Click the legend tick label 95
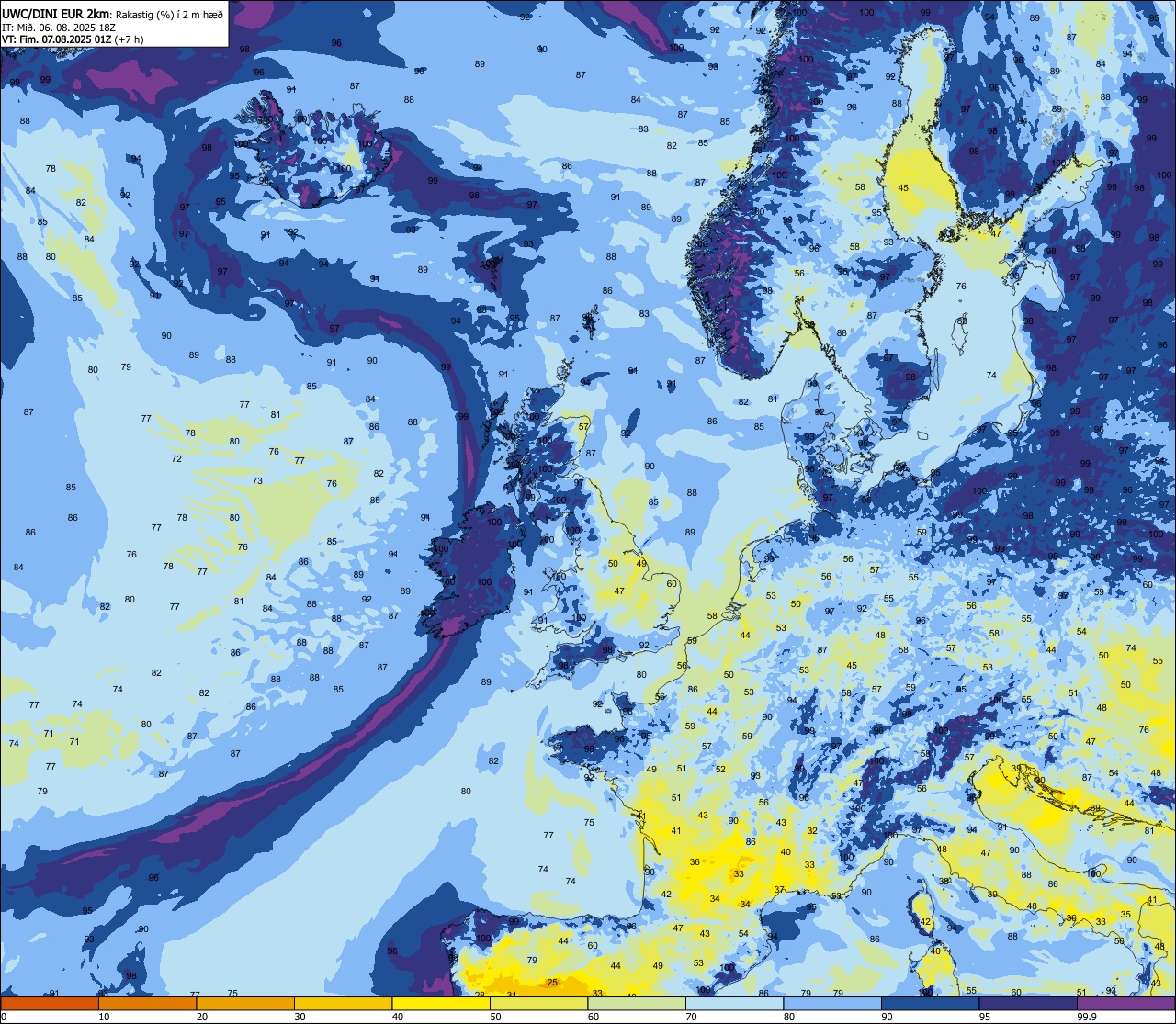This screenshot has width=1176, height=1024. click(985, 1017)
